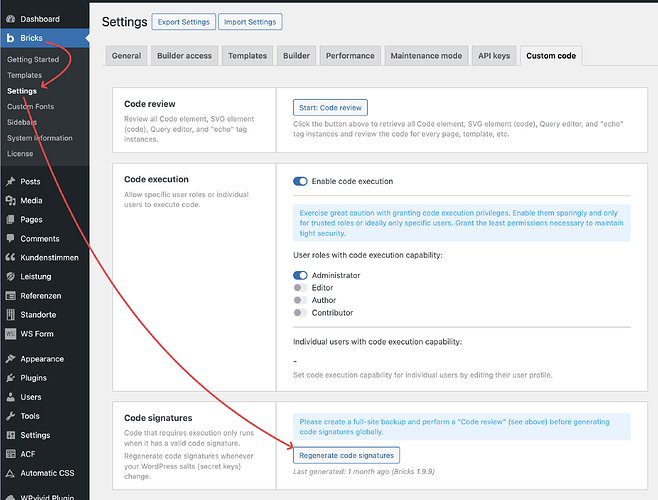Click the Comments bubble icon
658x500 pixels.
(x=10, y=238)
